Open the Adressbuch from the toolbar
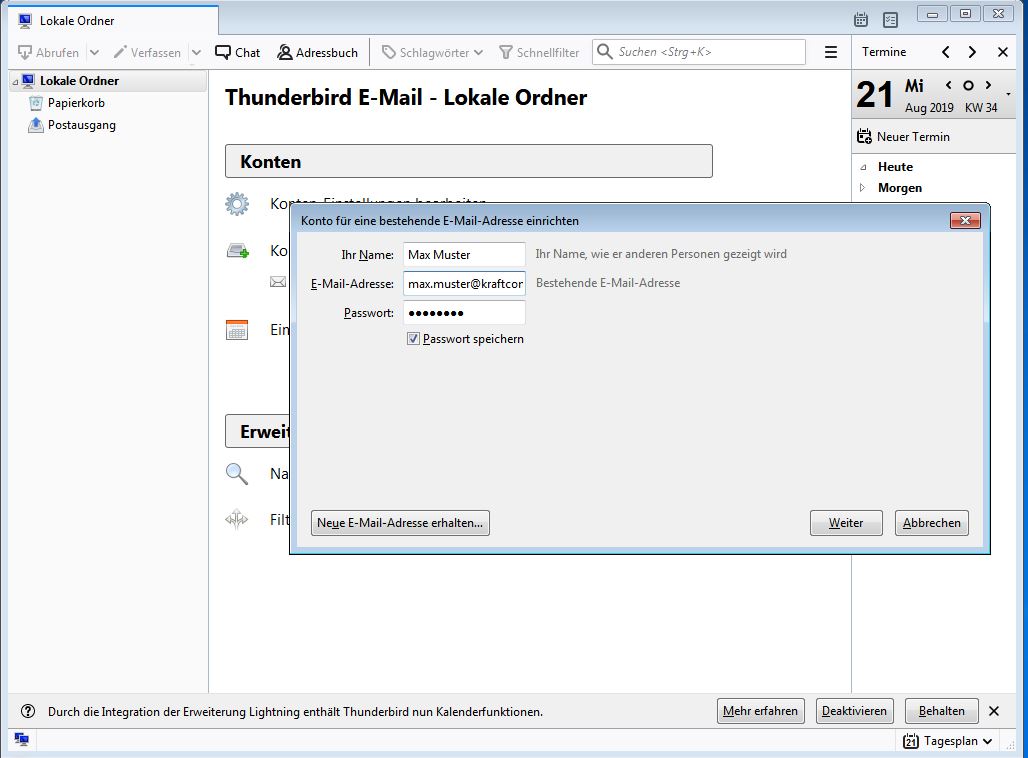1028x758 pixels. click(317, 52)
